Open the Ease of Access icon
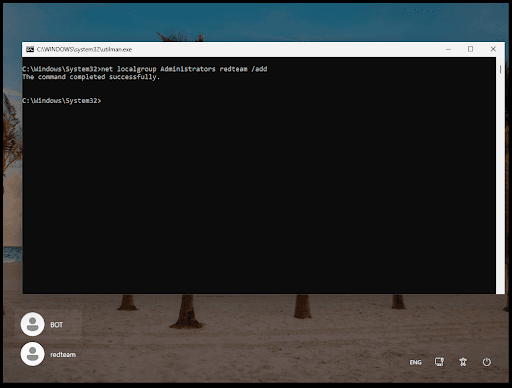The image size is (512, 388). [x=463, y=362]
